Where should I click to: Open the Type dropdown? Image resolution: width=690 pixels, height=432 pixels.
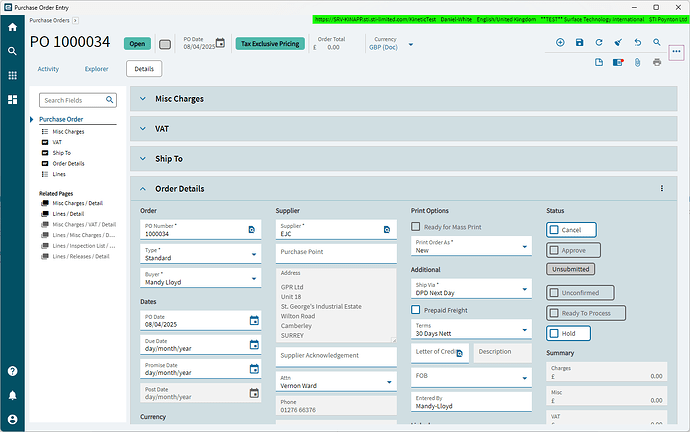254,254
